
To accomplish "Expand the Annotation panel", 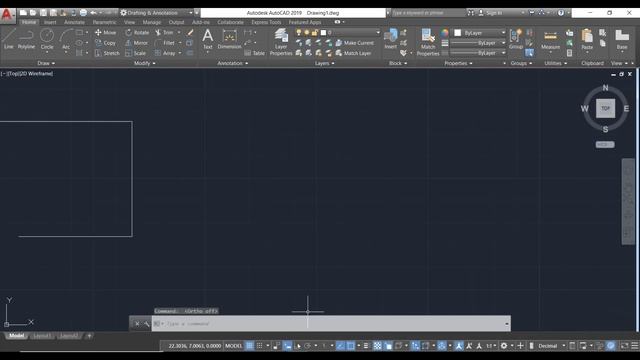I will click(x=232, y=63).
